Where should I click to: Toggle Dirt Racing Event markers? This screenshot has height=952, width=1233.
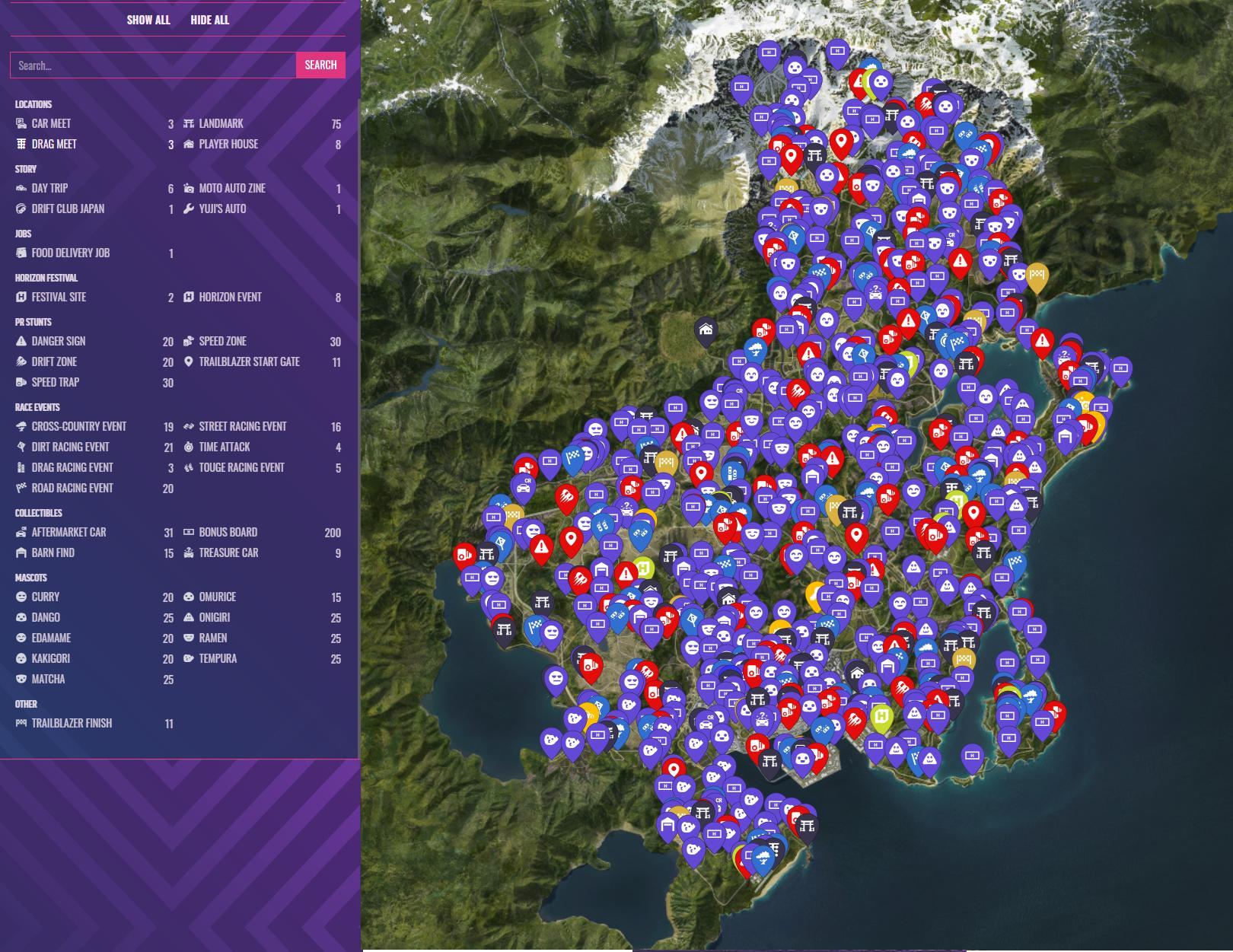coord(94,447)
